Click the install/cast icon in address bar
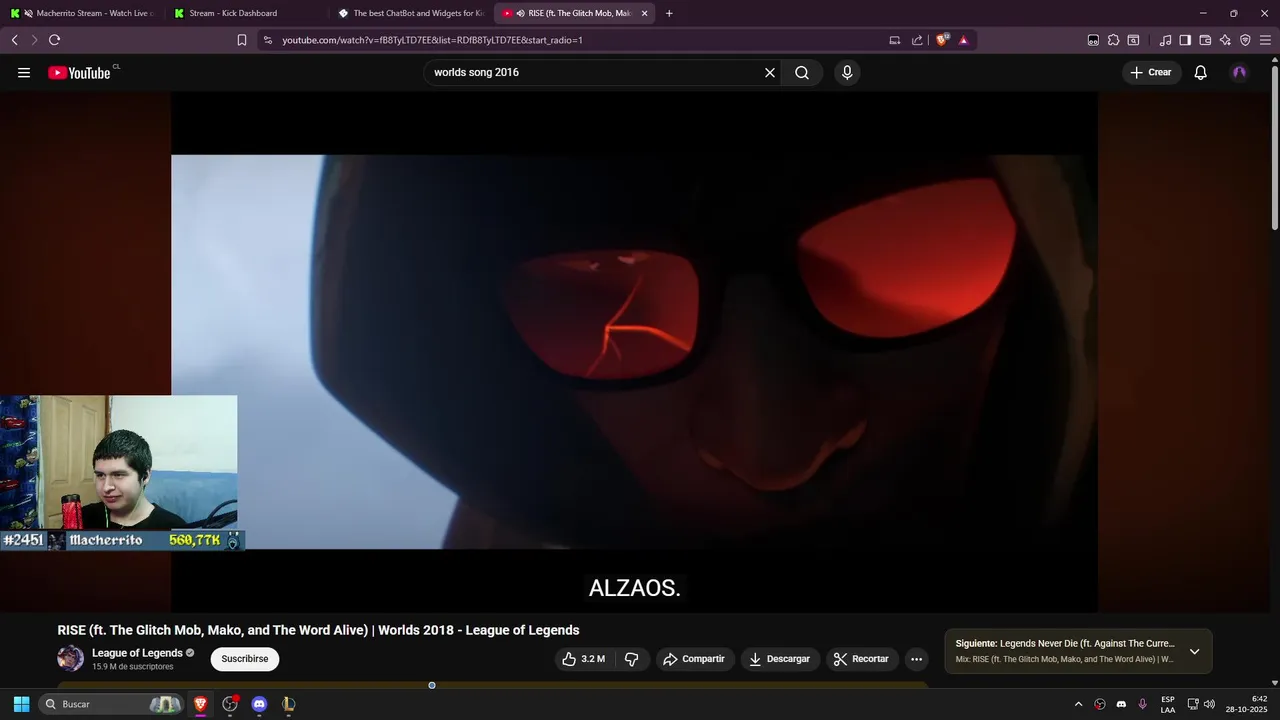 click(x=895, y=40)
